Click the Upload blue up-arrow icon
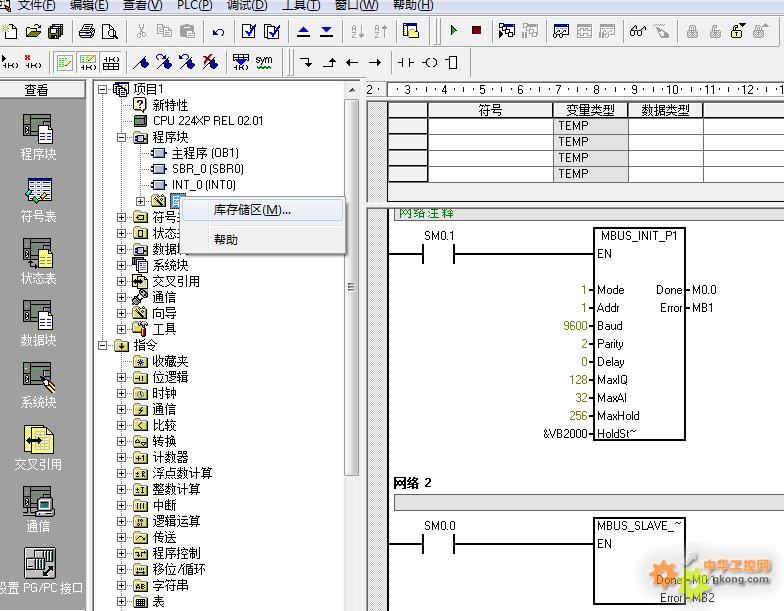 click(303, 32)
